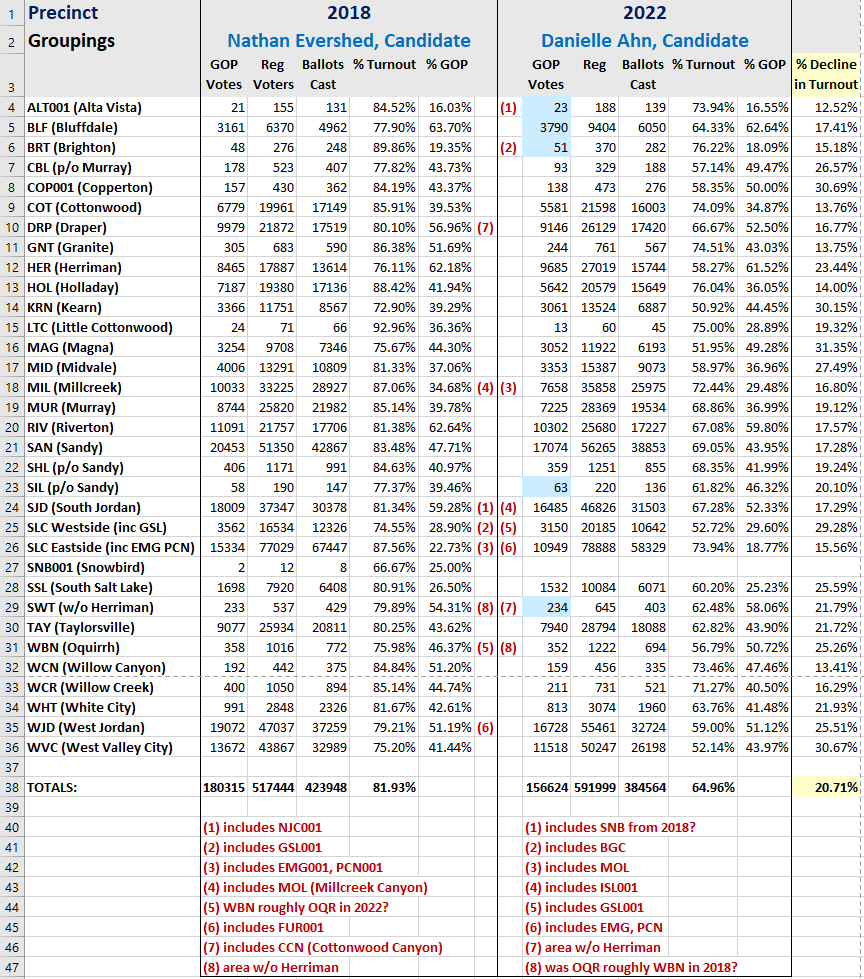Click note "(8) was OQR roughly WBN in 2018?"
Viewport: 864px width, 979px height.
[632, 967]
